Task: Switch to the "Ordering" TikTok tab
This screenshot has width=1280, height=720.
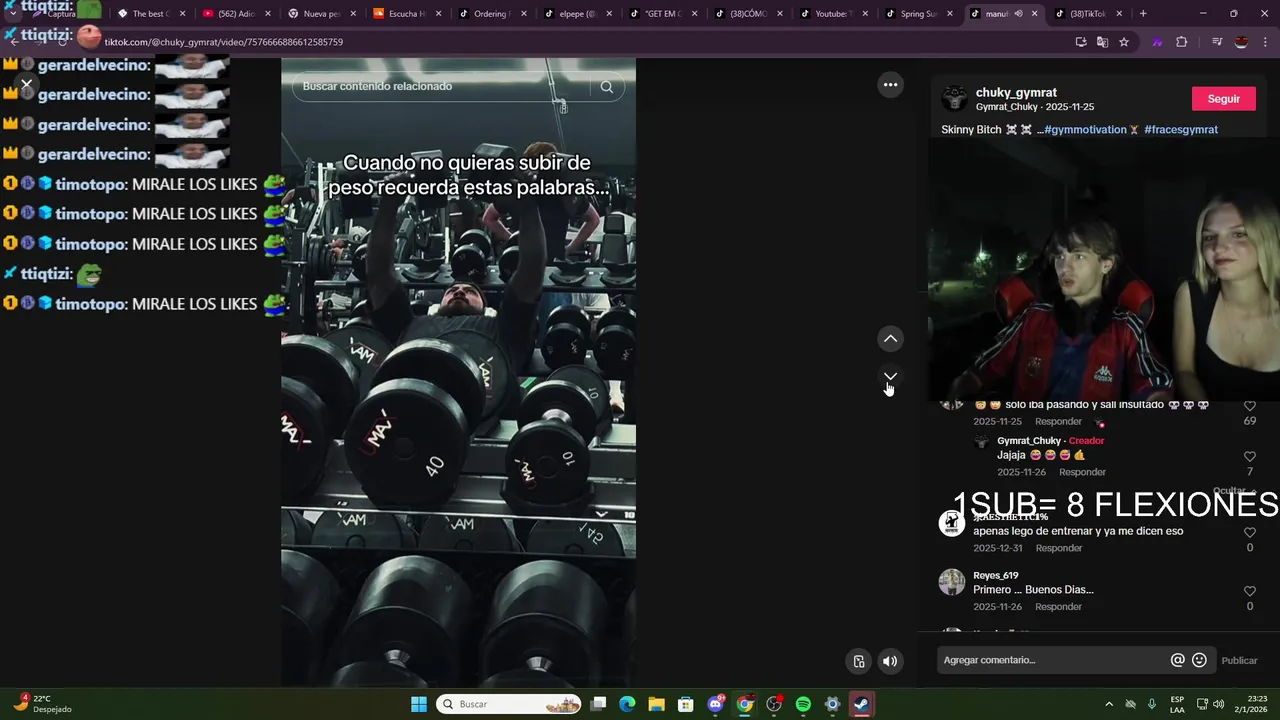Action: pos(491,14)
